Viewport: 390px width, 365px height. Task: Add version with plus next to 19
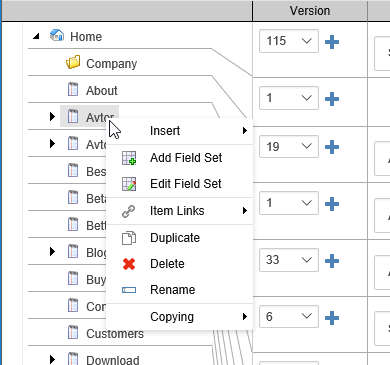(x=332, y=147)
